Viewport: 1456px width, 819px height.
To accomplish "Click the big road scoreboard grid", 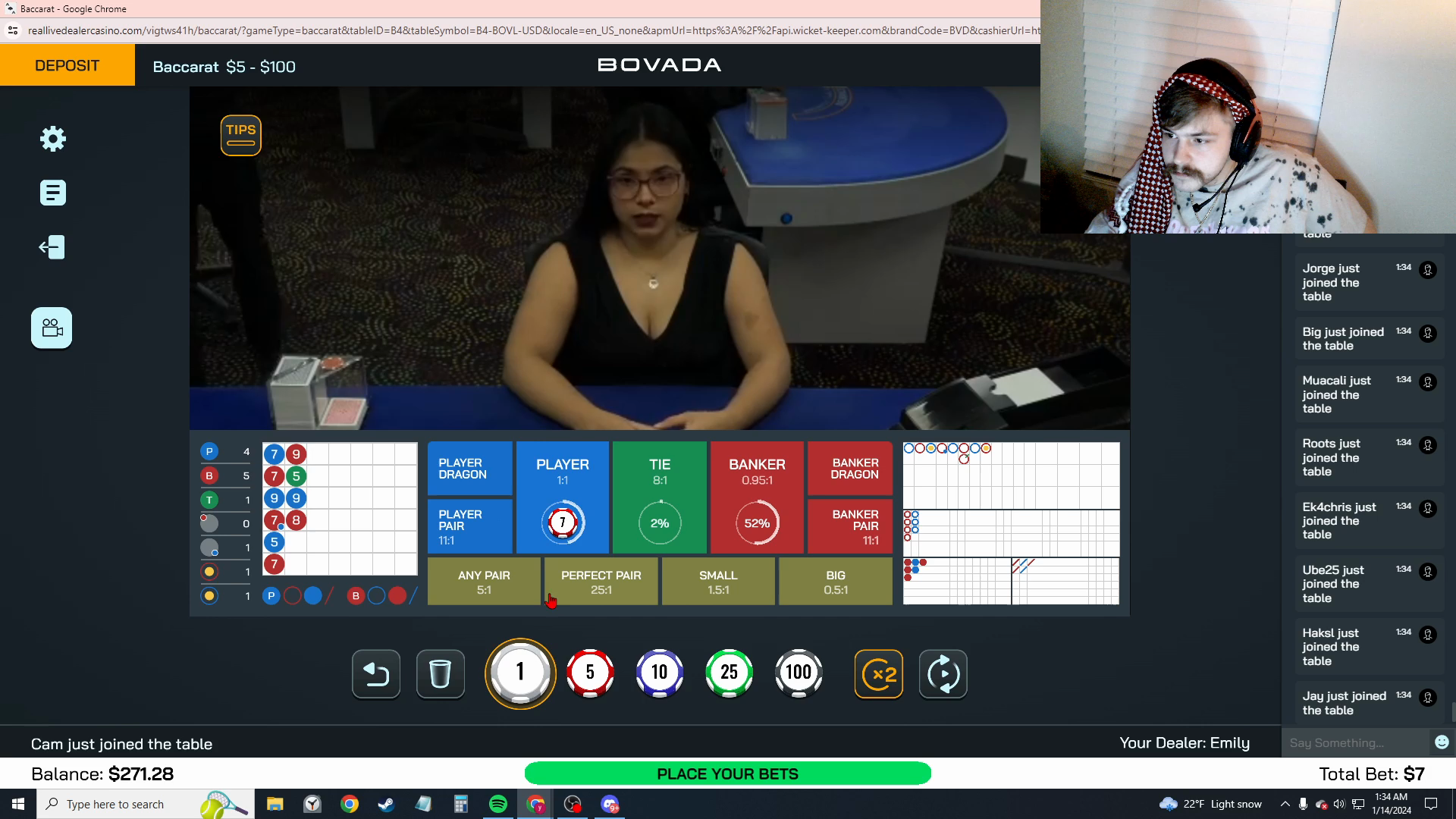I will click(1011, 475).
